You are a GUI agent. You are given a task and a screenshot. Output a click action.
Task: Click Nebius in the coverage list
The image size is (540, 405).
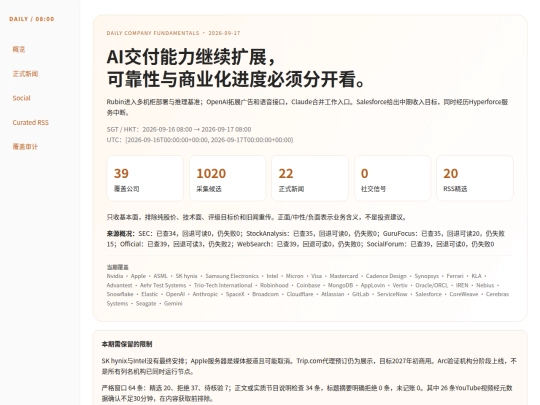pyautogui.click(x=485, y=285)
